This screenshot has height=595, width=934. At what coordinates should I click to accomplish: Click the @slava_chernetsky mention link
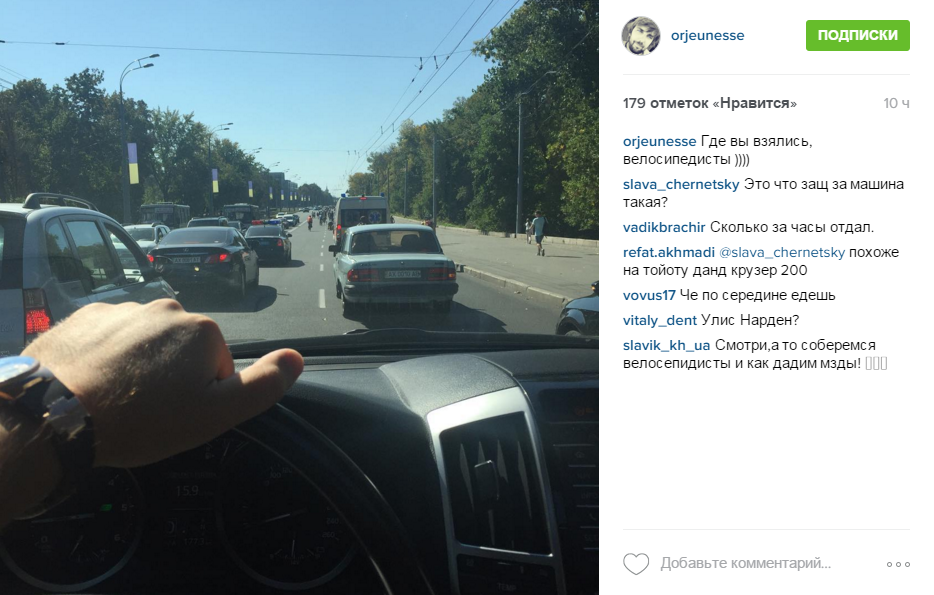tap(782, 253)
